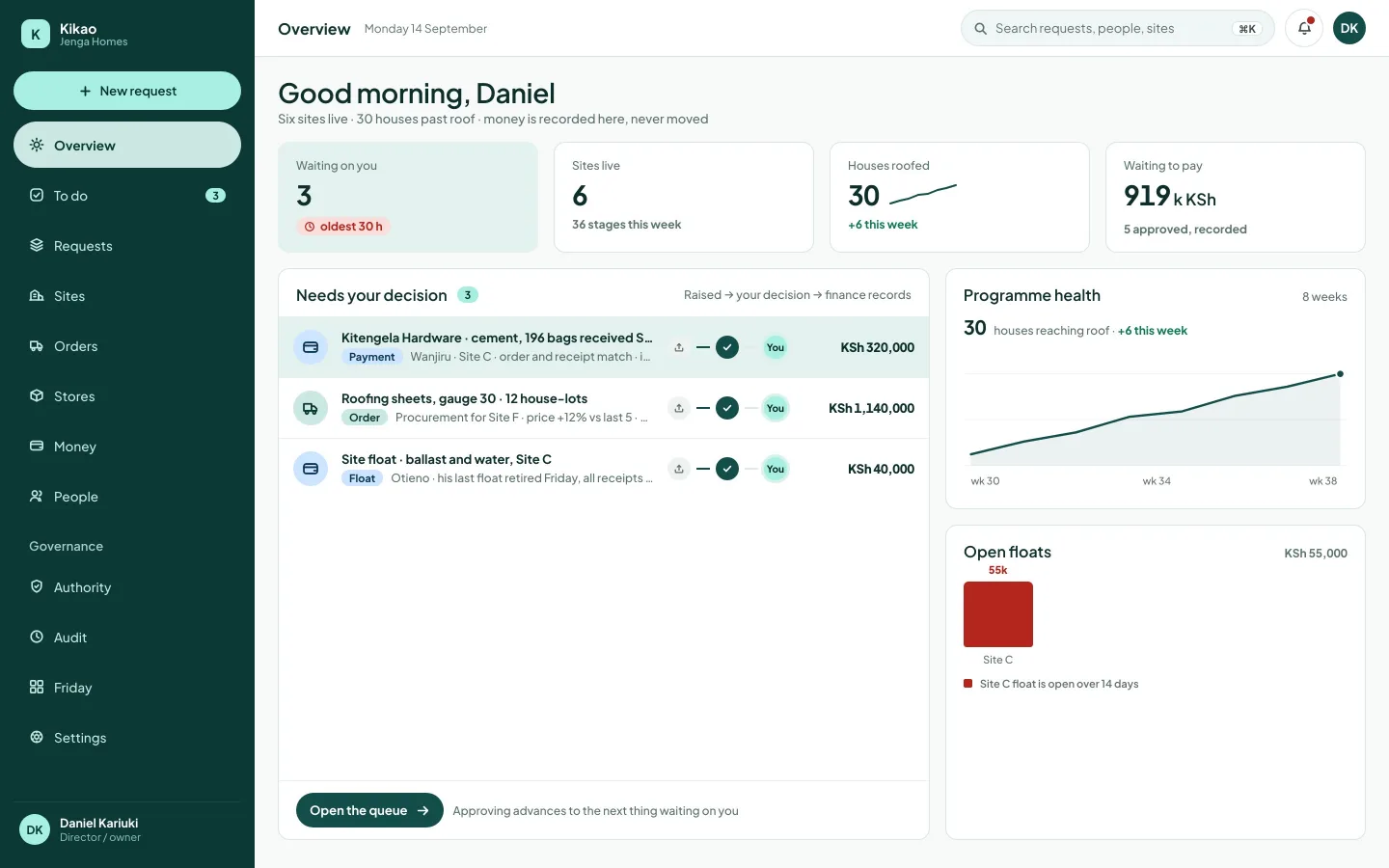Click the Float tag on Site float row
The image size is (1389, 868).
tap(362, 478)
